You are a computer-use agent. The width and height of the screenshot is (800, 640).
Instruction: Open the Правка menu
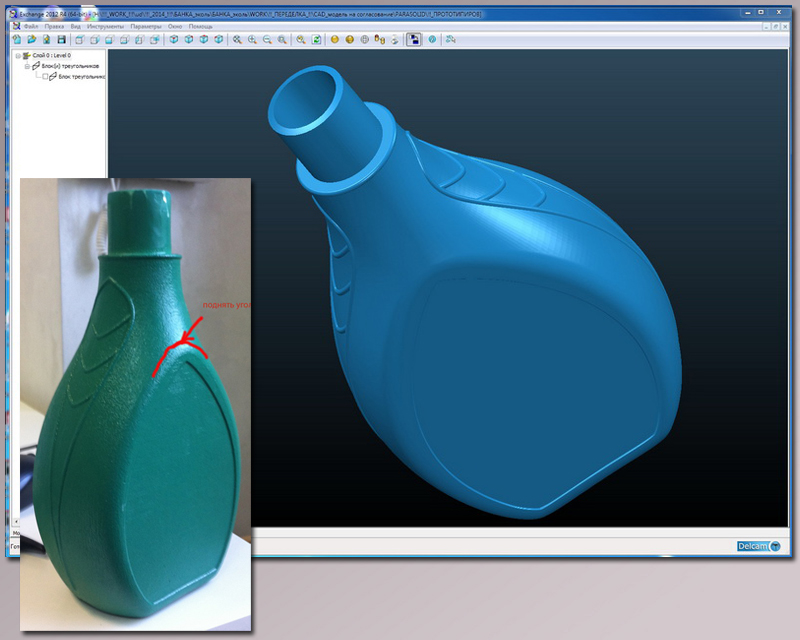pyautogui.click(x=54, y=26)
